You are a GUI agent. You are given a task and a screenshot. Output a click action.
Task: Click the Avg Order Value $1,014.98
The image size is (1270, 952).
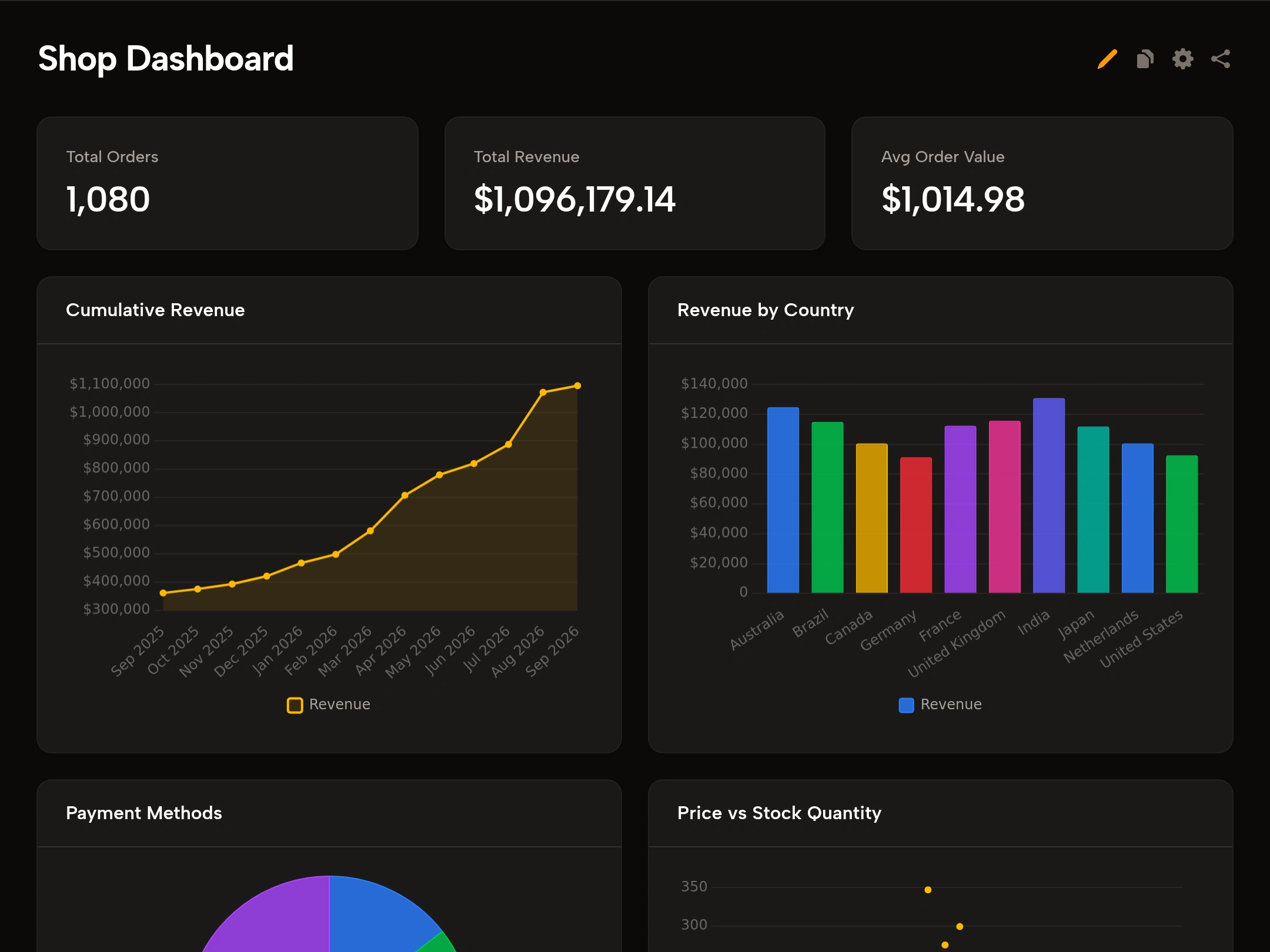tap(953, 199)
